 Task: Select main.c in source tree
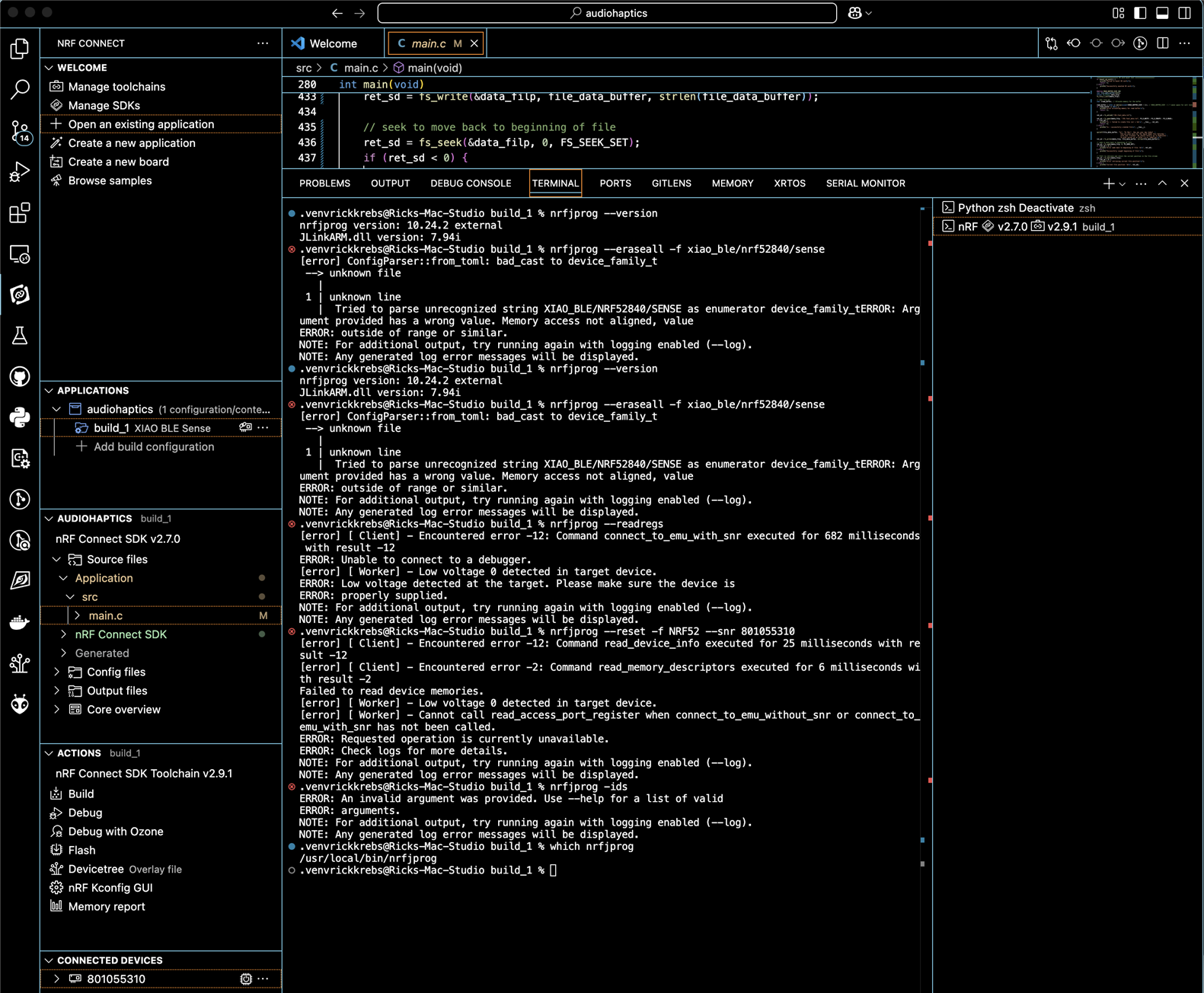click(x=161, y=616)
